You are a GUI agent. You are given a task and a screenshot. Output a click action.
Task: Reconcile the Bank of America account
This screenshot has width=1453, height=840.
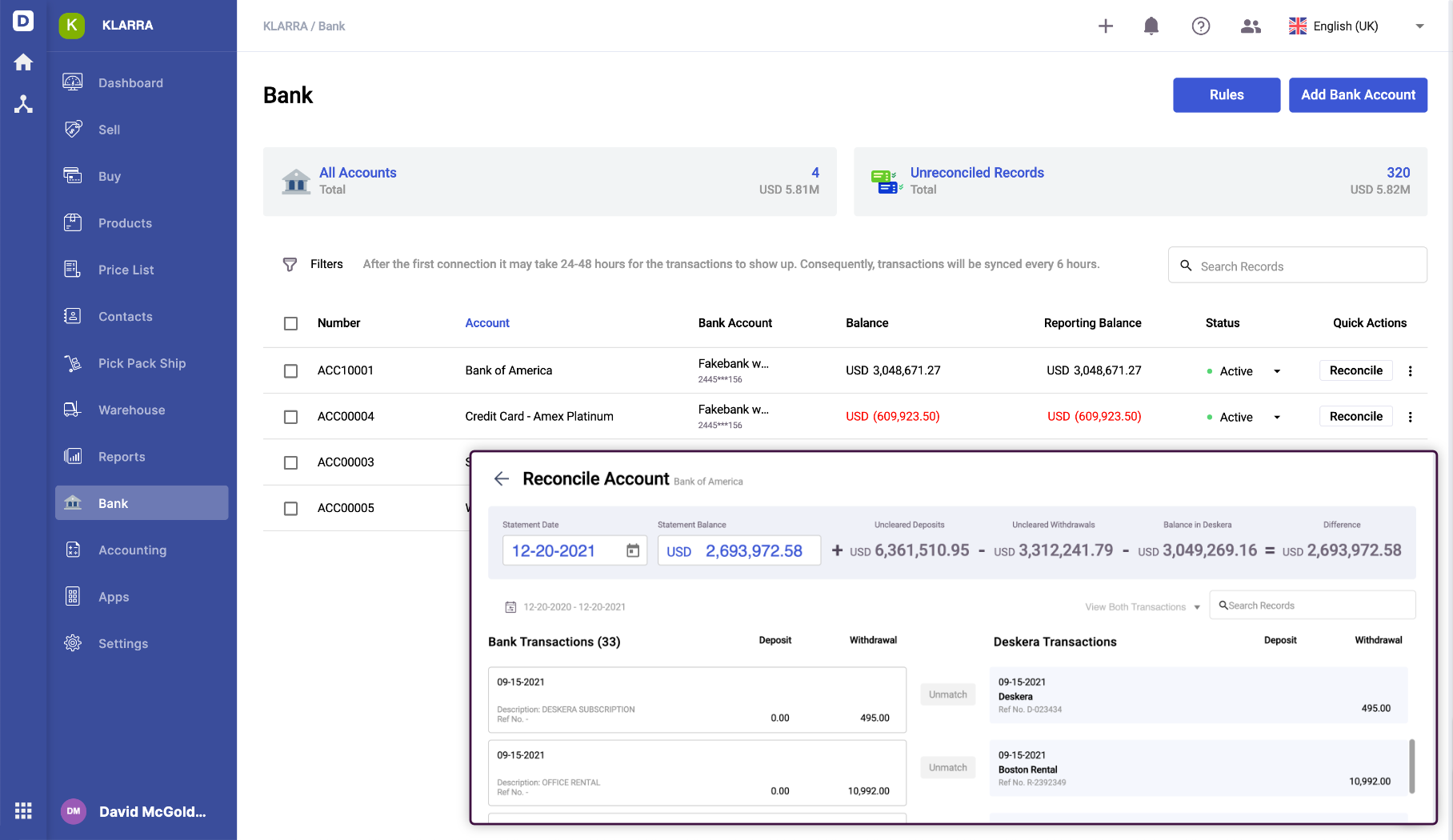click(x=1355, y=370)
